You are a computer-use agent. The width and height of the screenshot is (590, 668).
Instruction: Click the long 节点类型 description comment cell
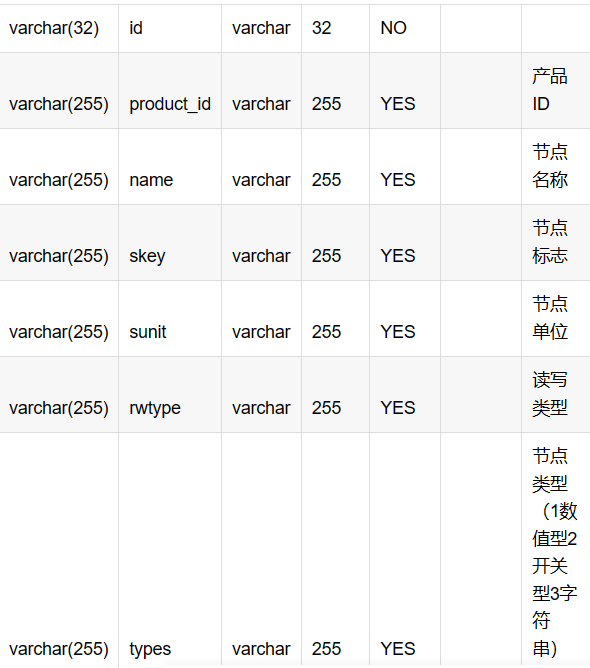pyautogui.click(x=555, y=550)
